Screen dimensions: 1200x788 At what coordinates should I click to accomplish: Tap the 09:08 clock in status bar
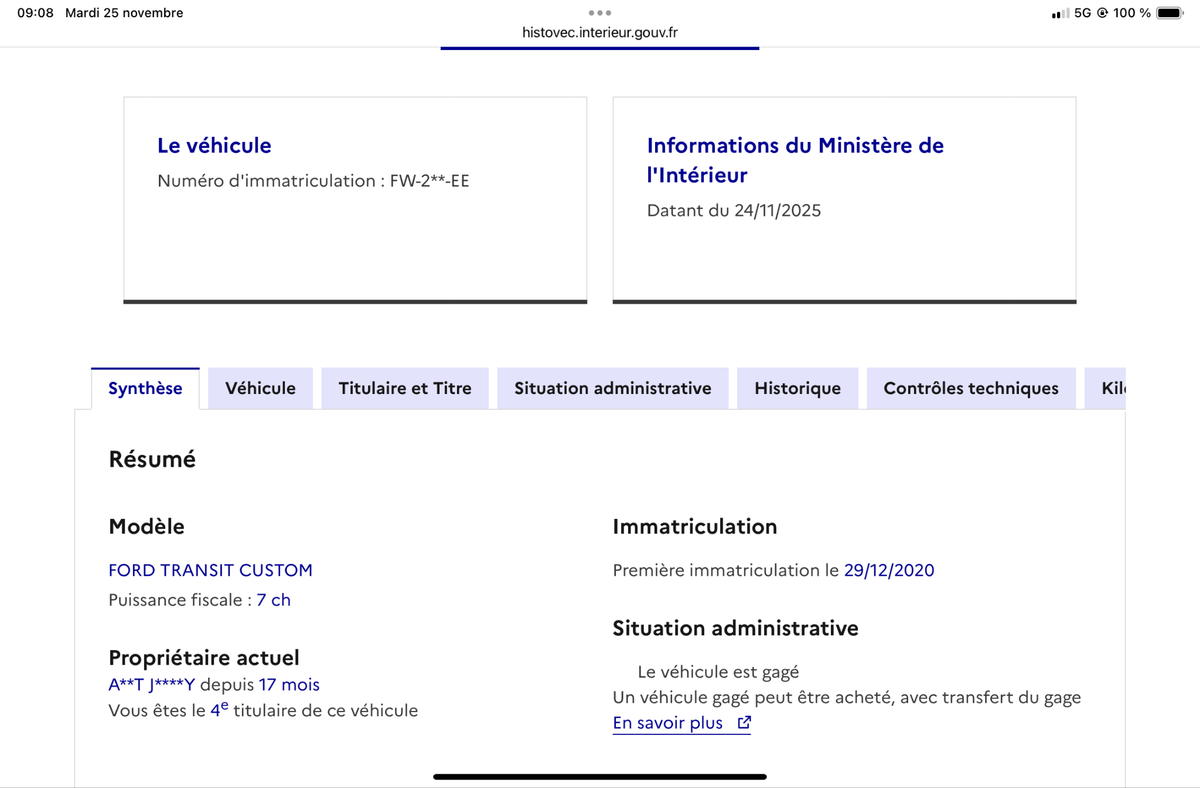(36, 13)
